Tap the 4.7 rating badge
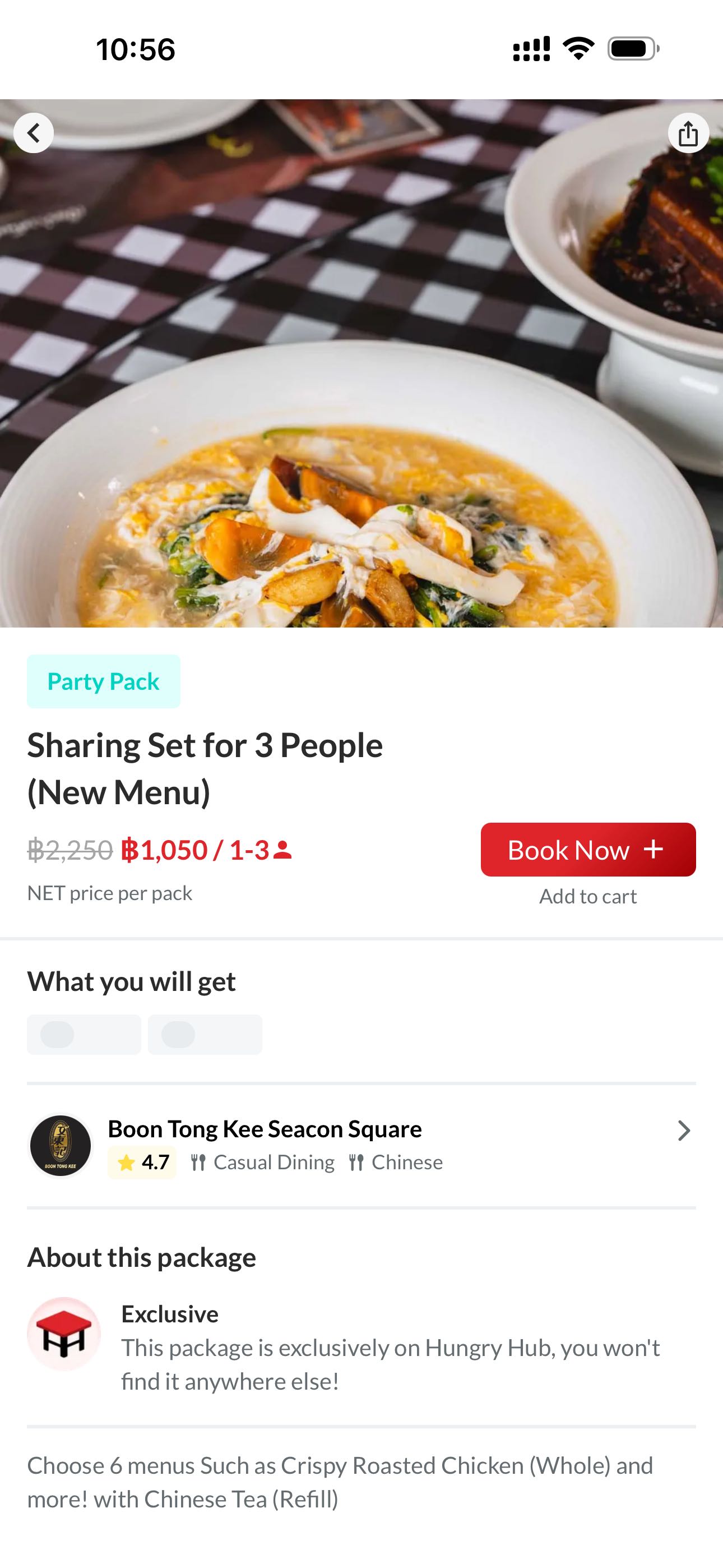This screenshot has height=1568, width=723. [142, 1163]
